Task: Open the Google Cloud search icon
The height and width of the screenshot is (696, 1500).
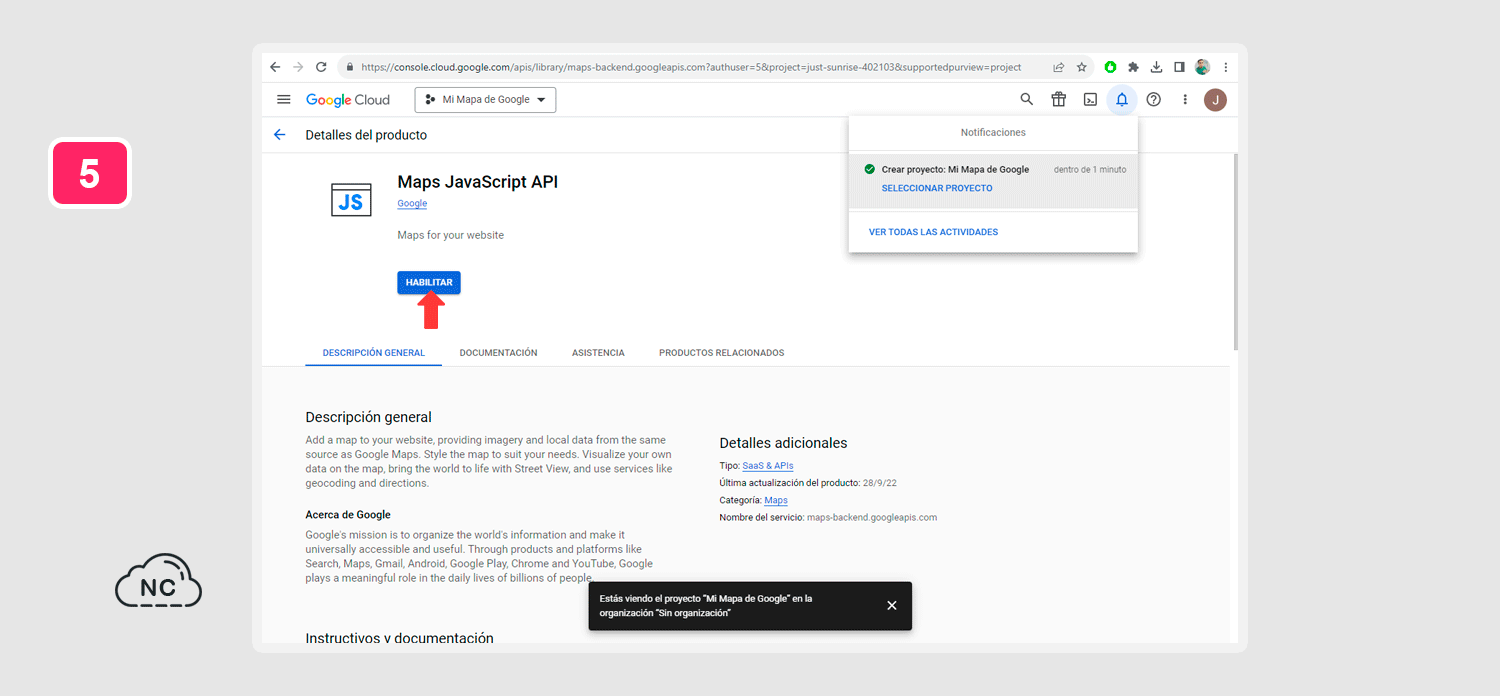Action: 1026,99
